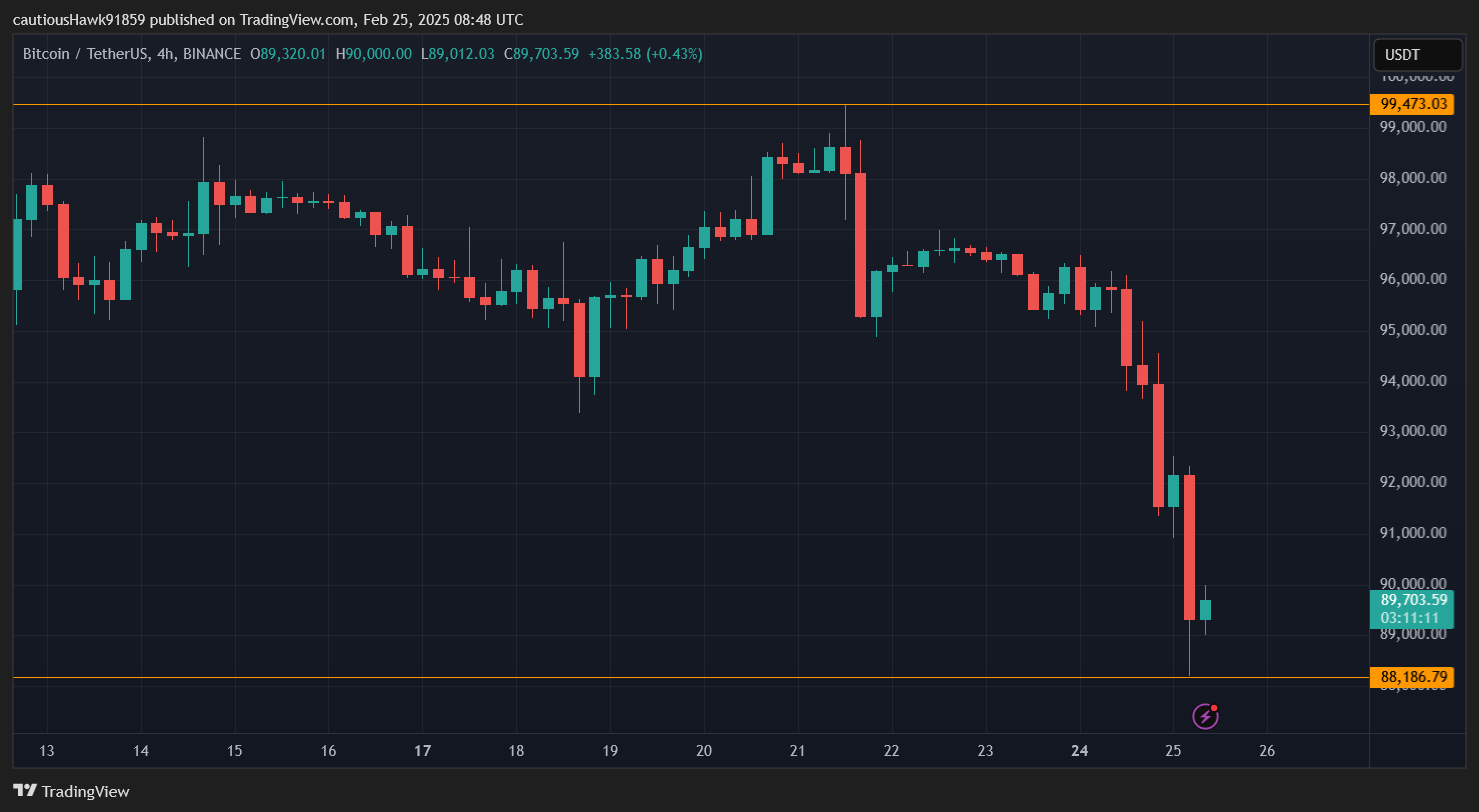Click the +0.43% change percentage
Viewport: 1479px width, 812px height.
click(x=672, y=54)
